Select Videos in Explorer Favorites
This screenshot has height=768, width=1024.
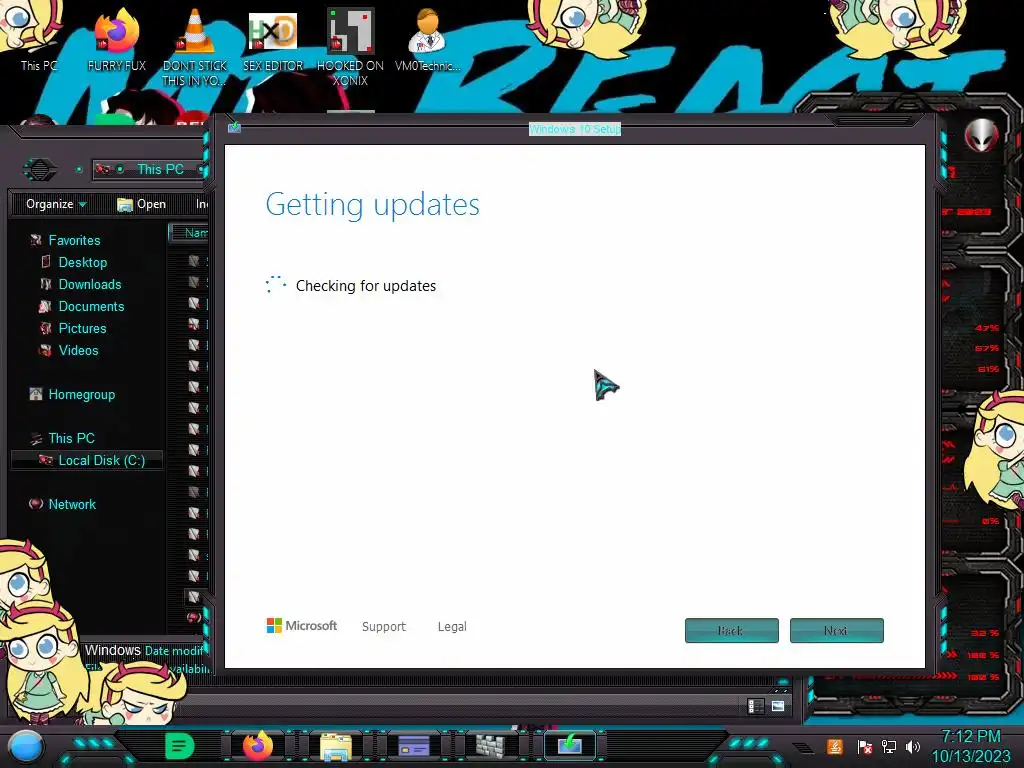pyautogui.click(x=69, y=350)
